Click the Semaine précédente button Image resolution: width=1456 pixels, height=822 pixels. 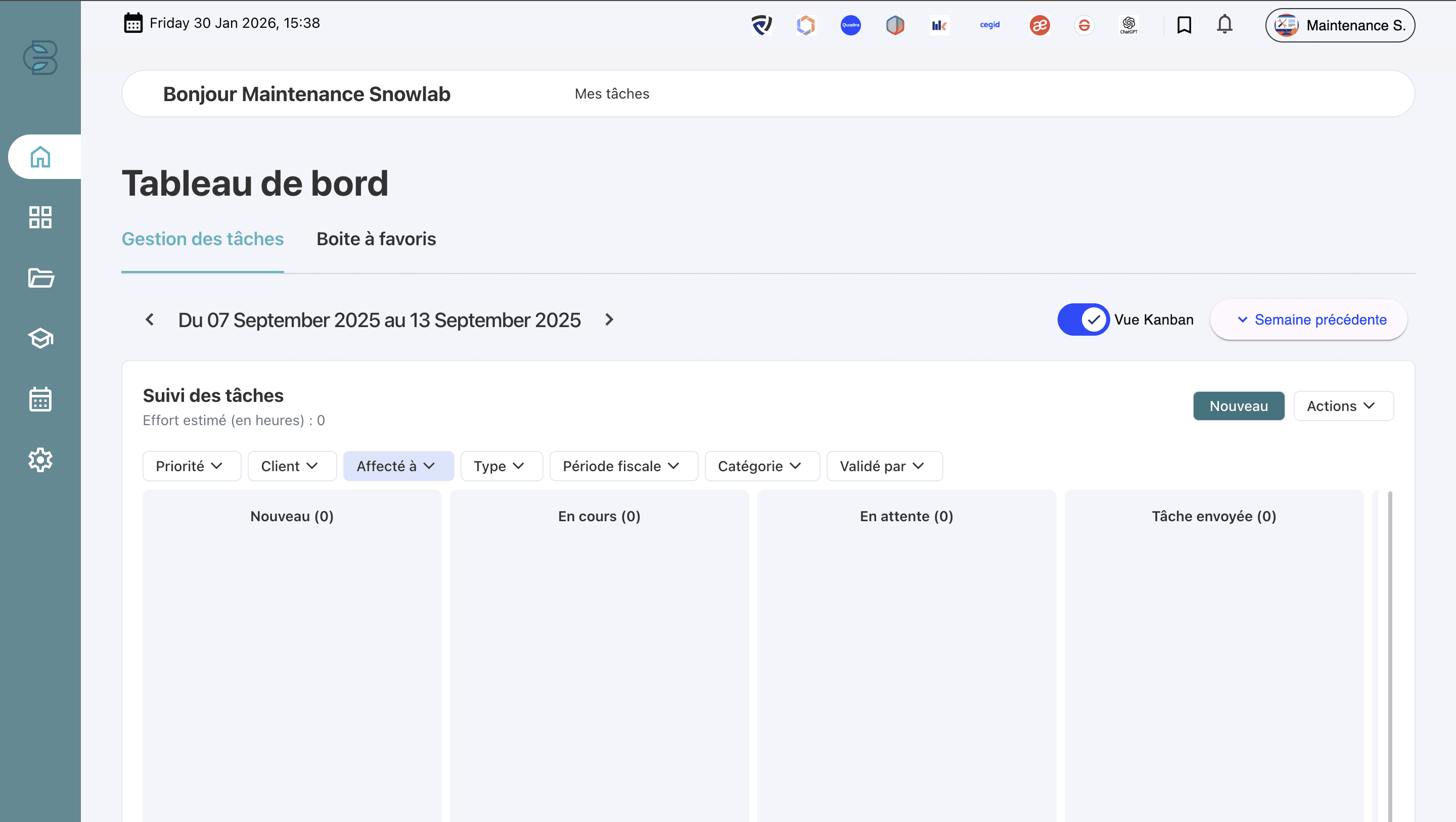(x=1308, y=319)
